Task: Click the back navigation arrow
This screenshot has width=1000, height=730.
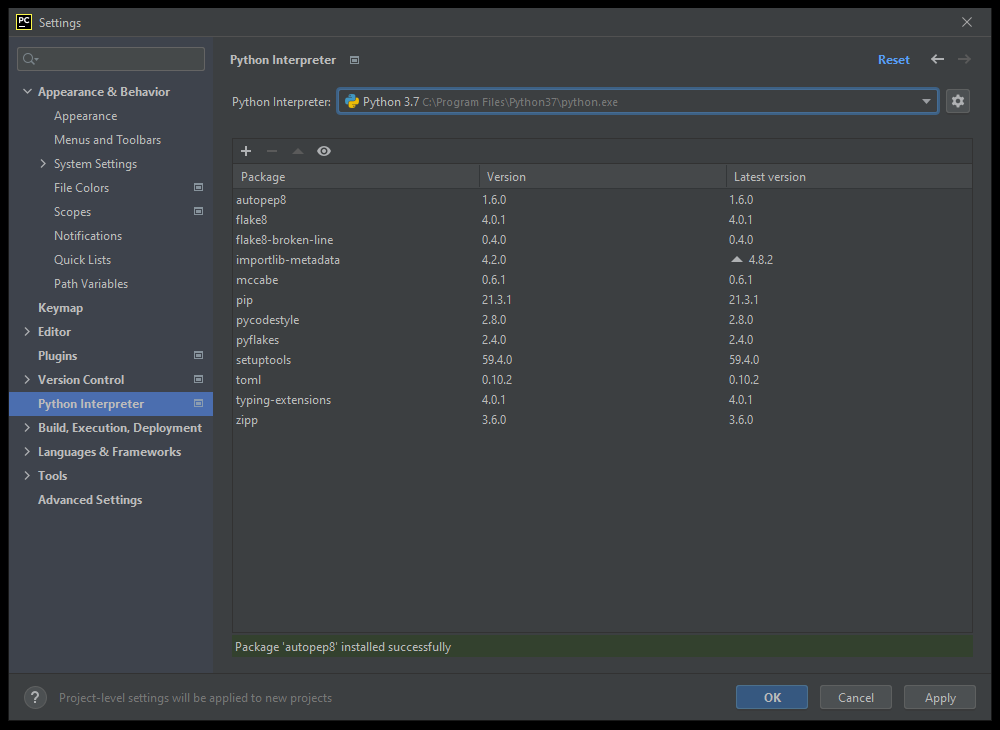Action: [937, 60]
